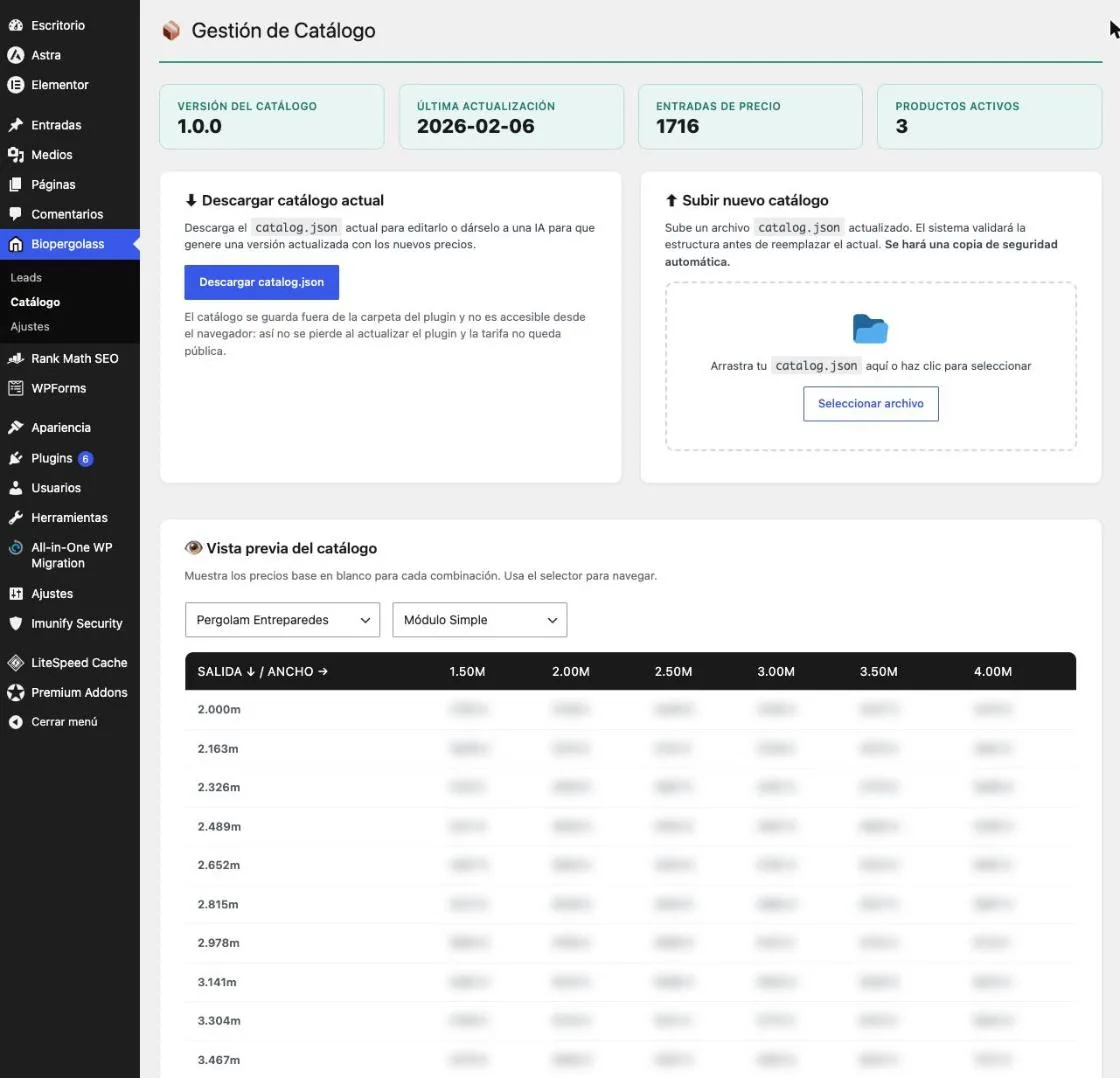1120x1078 pixels.
Task: Select the Catálogo submenu item
Action: pyautogui.click(x=35, y=302)
